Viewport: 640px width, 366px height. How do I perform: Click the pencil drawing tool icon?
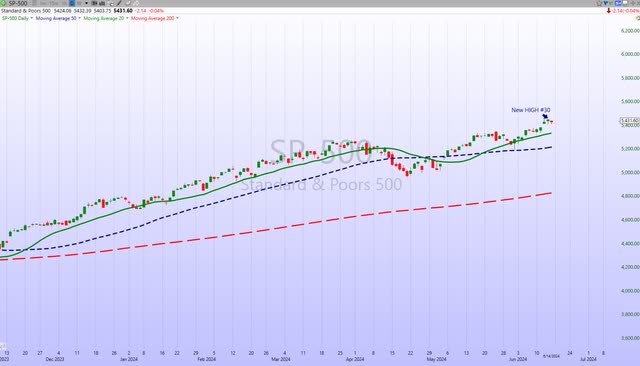[x=119, y=3]
